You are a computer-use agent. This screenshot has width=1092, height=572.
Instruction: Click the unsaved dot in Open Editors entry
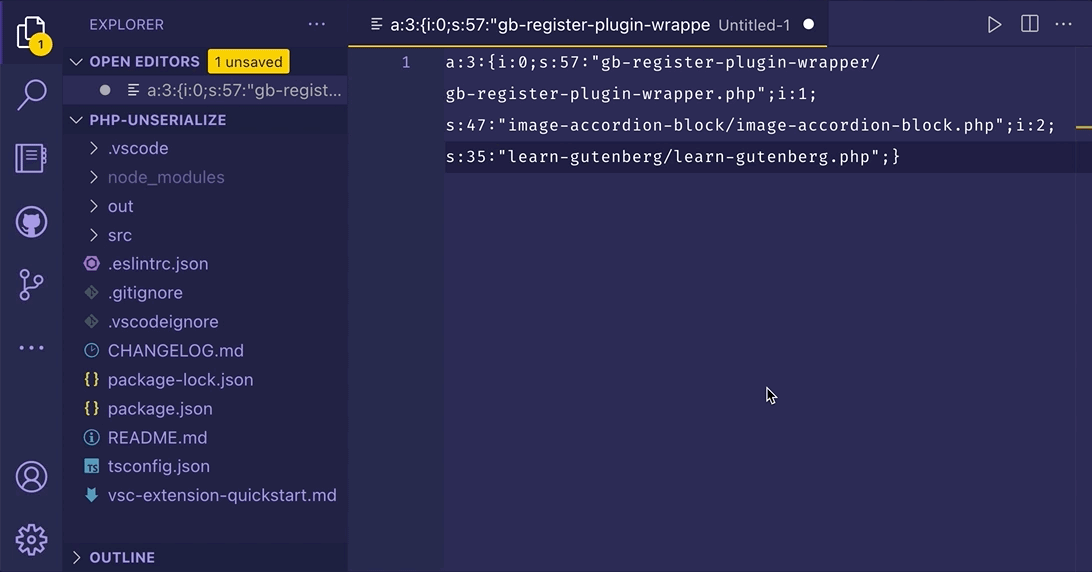point(105,91)
